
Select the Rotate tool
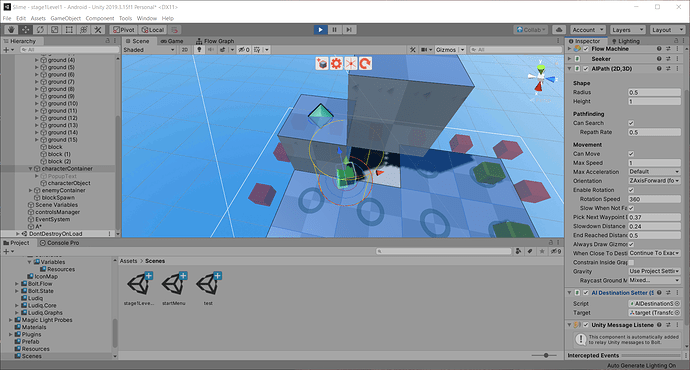[40, 29]
